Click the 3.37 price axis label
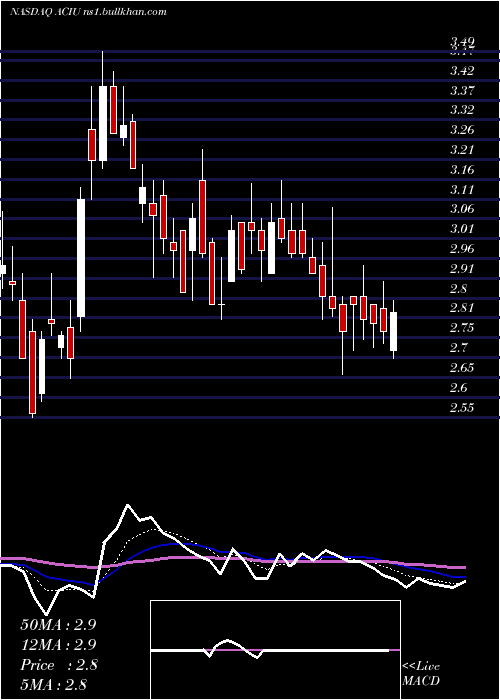 pyautogui.click(x=462, y=91)
